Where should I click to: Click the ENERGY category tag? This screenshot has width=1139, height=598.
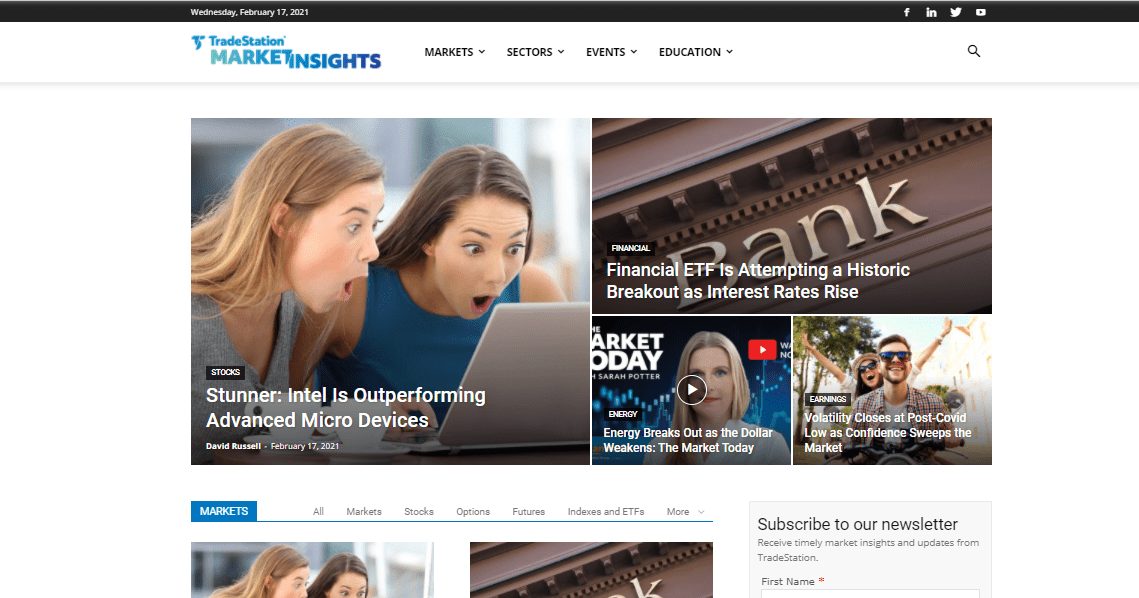click(x=623, y=414)
